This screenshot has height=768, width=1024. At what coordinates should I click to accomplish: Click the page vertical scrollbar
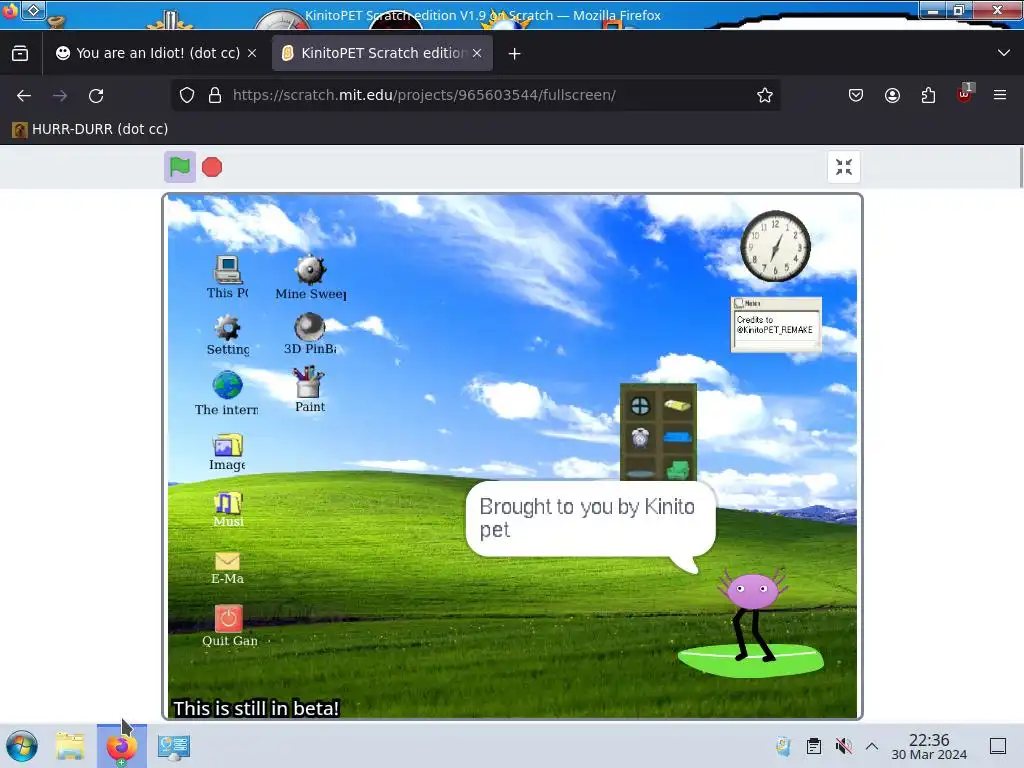(1020, 168)
